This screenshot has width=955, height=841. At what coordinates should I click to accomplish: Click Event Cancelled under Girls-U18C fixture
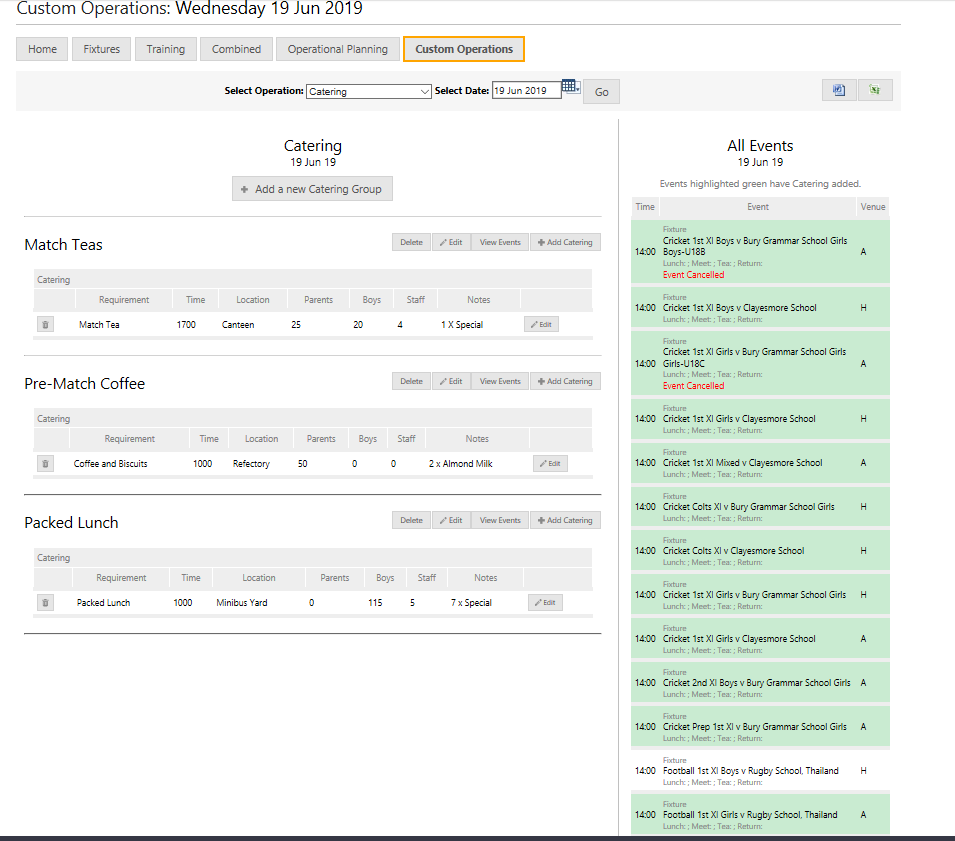point(693,385)
